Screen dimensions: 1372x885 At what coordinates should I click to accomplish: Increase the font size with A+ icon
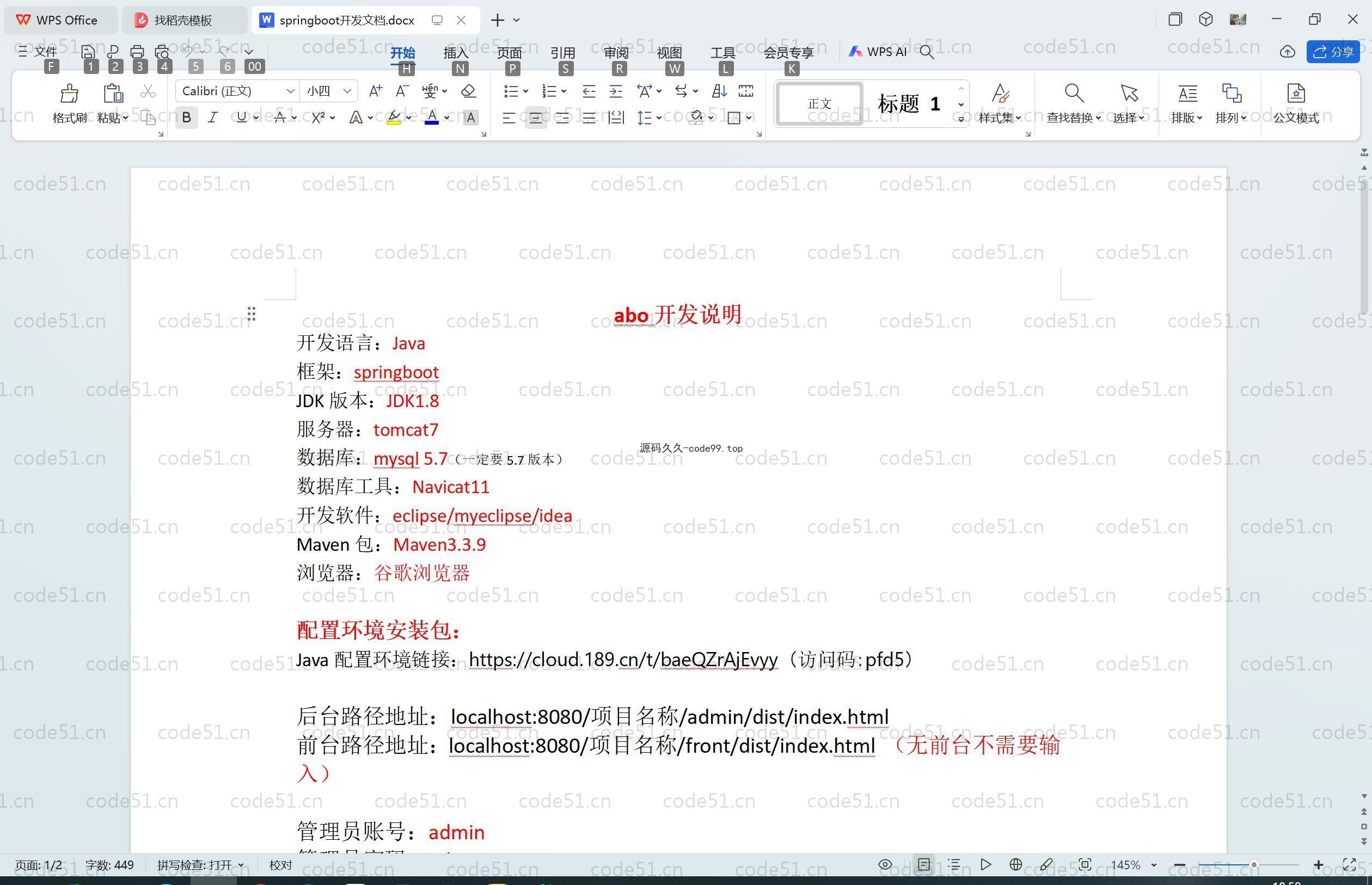[x=375, y=91]
